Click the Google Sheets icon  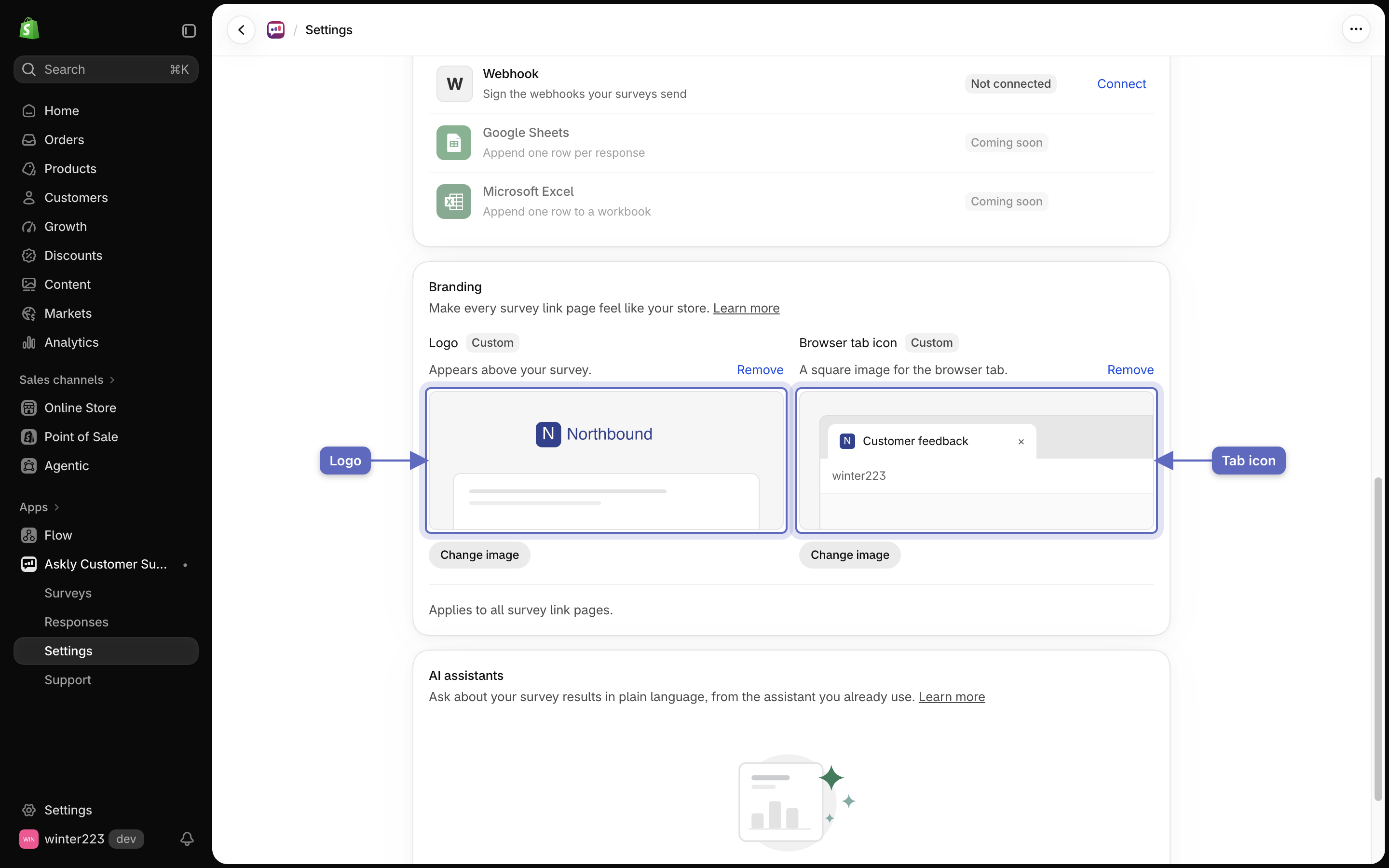tap(453, 143)
